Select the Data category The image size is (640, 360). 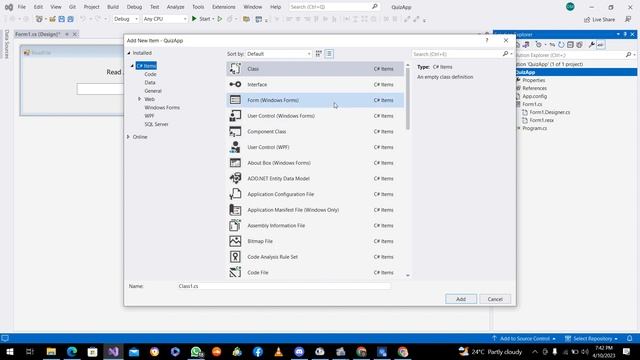[150, 82]
